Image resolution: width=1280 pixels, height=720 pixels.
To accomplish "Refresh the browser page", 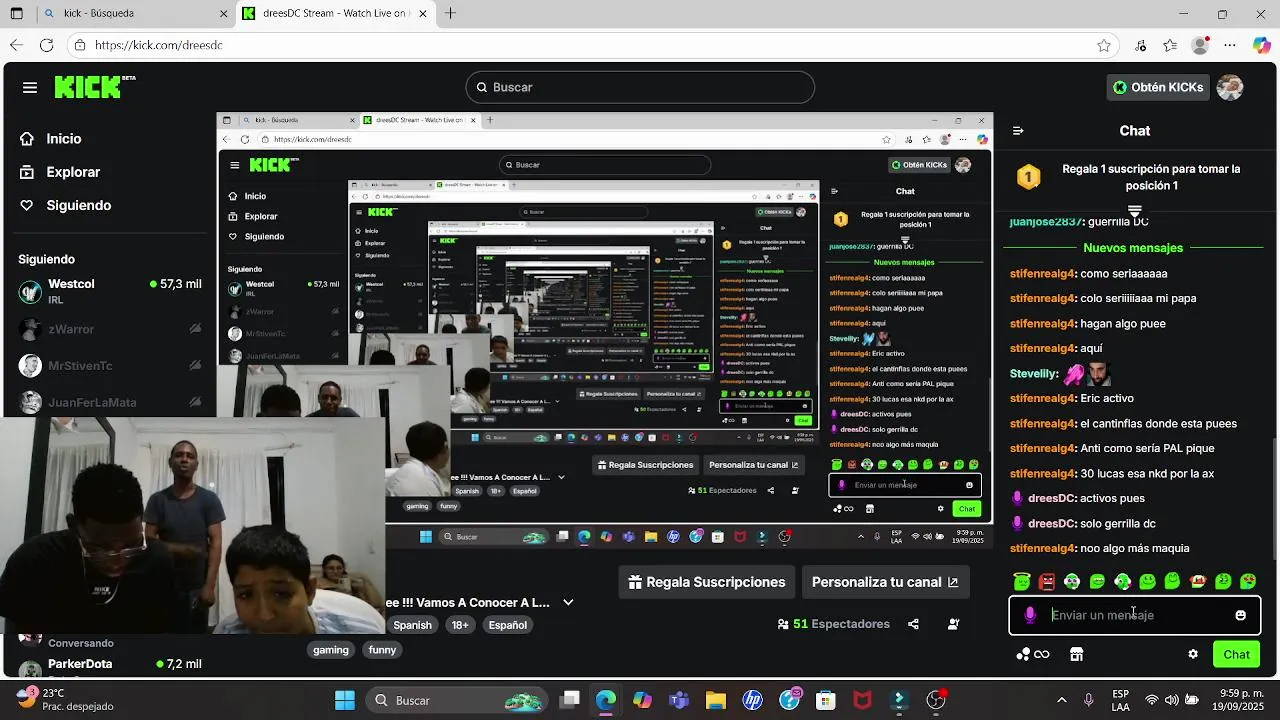I will (46, 45).
